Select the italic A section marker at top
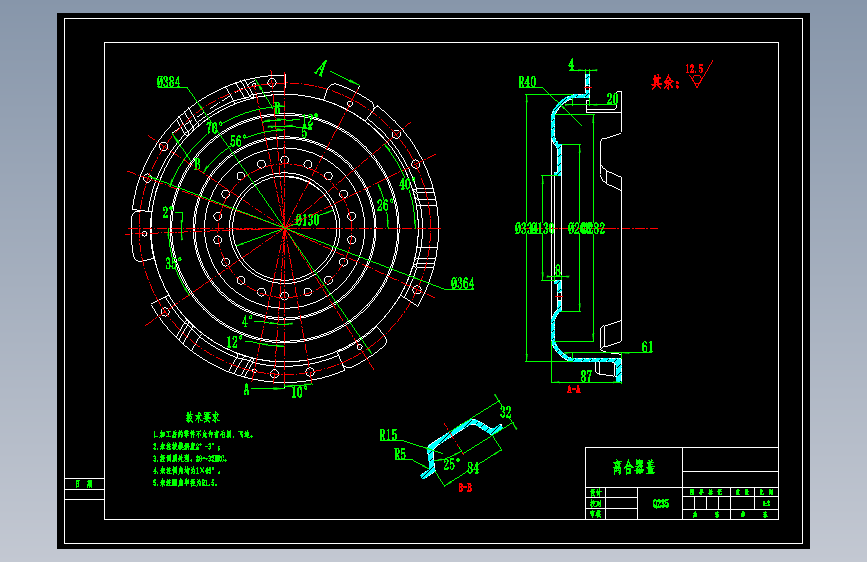This screenshot has width=867, height=562. [321, 69]
